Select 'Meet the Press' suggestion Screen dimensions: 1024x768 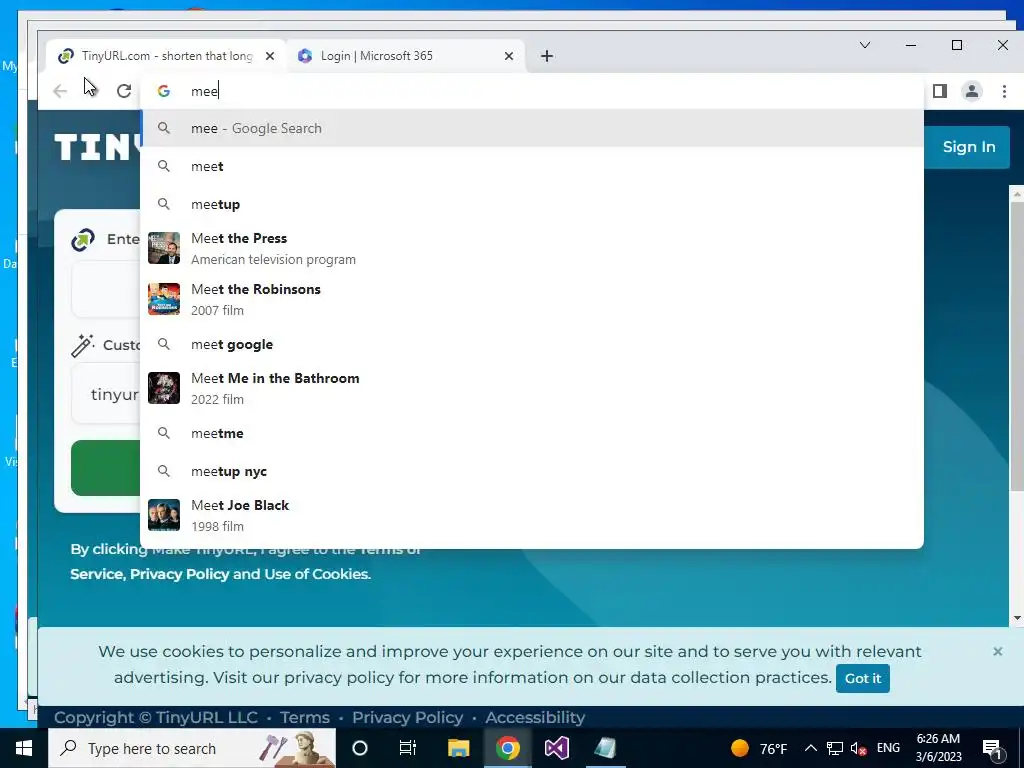click(532, 248)
